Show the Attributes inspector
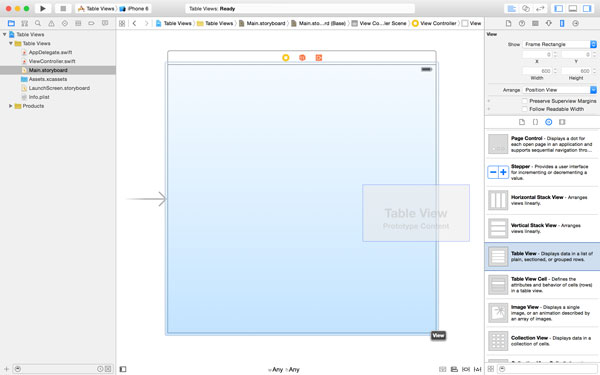Screen dimensions: 600x375 [548, 23]
